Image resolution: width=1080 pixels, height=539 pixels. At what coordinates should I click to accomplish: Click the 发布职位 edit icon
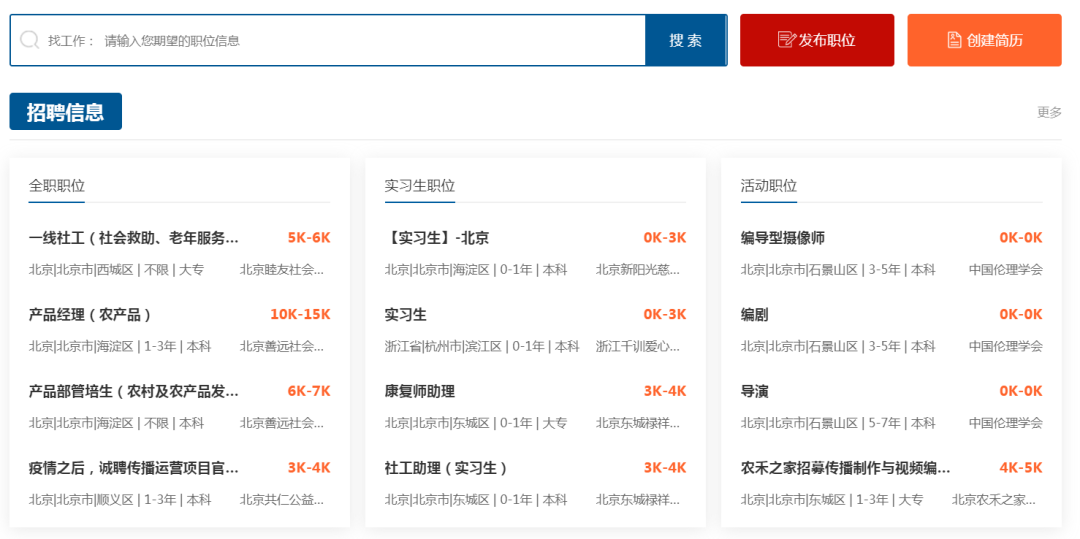[x=786, y=40]
